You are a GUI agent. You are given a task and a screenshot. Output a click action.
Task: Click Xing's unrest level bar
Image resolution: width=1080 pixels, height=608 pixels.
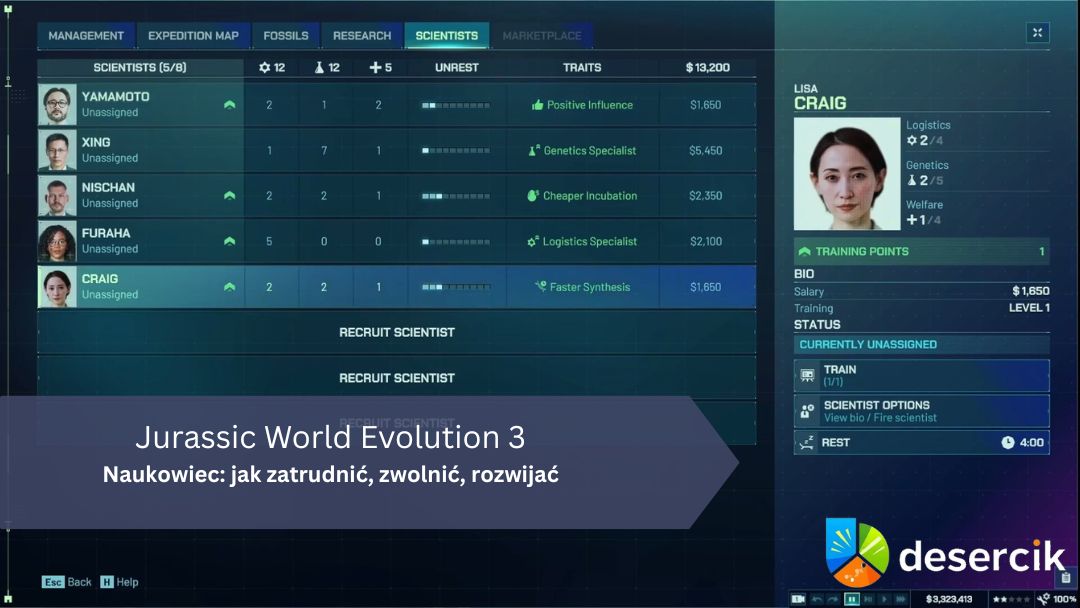tap(456, 151)
